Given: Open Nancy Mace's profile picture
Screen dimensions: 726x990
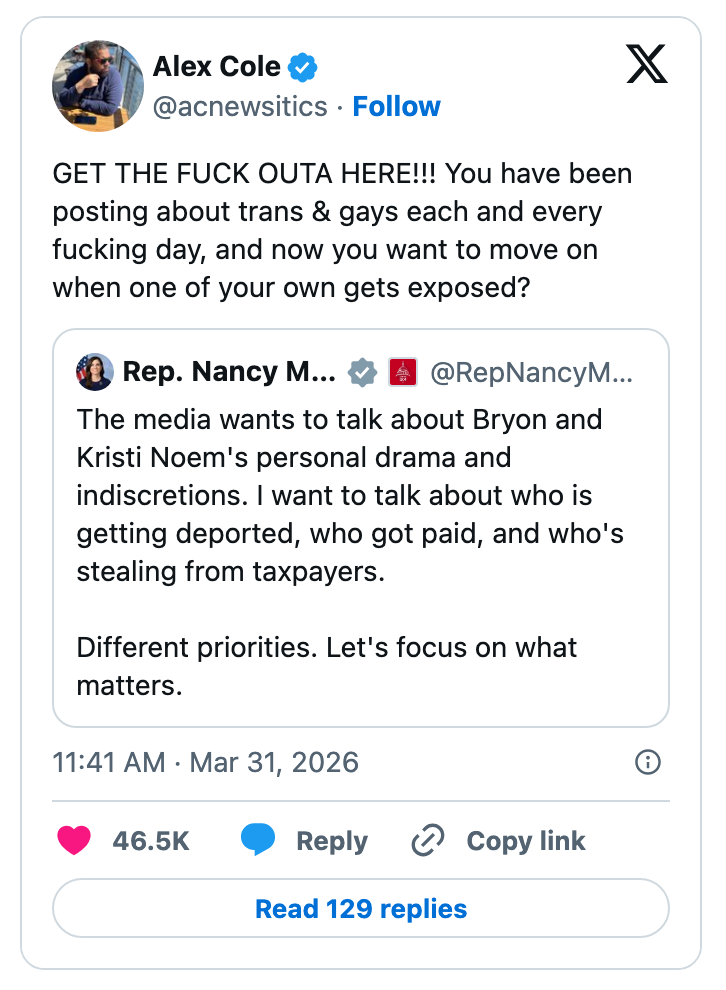Looking at the screenshot, I should pyautogui.click(x=94, y=371).
